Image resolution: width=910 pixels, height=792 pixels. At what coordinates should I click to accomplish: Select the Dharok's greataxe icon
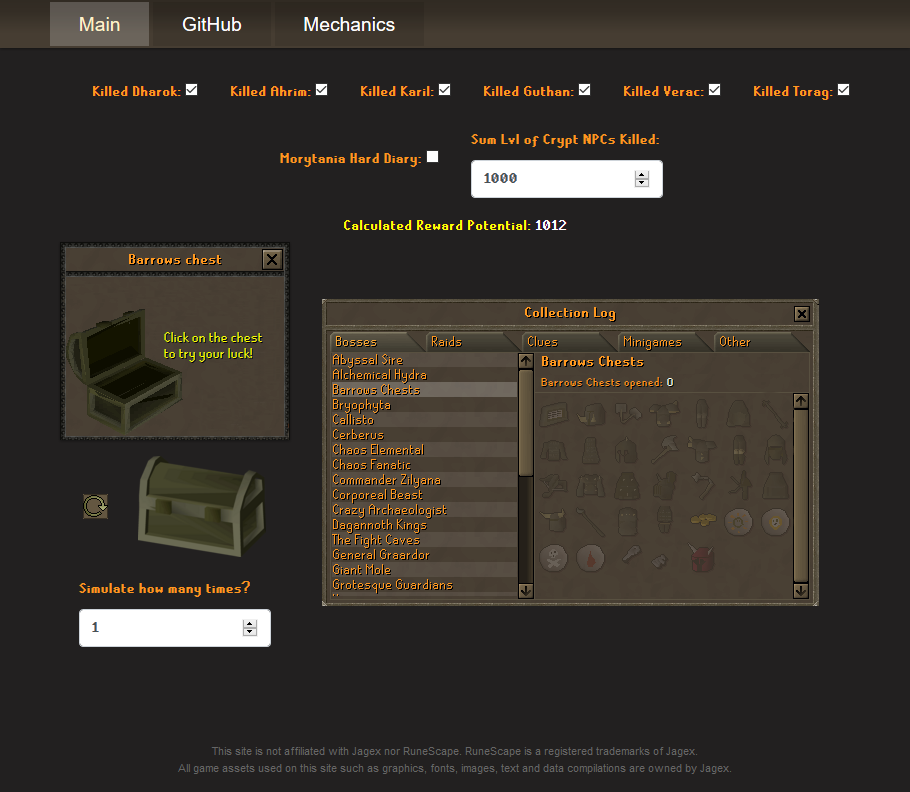[x=665, y=449]
